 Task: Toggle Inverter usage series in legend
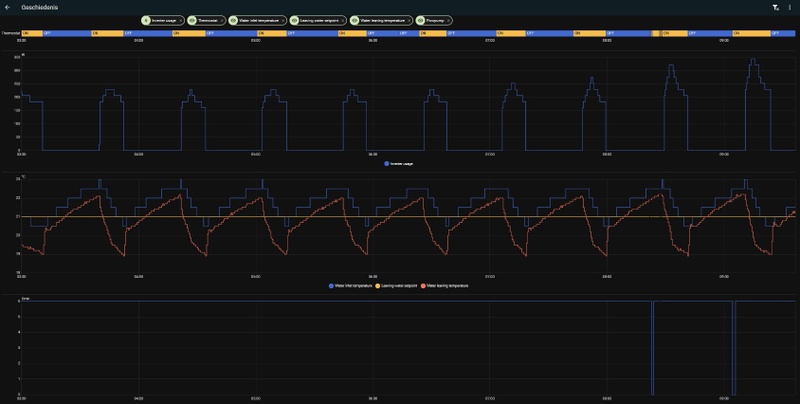coord(398,164)
